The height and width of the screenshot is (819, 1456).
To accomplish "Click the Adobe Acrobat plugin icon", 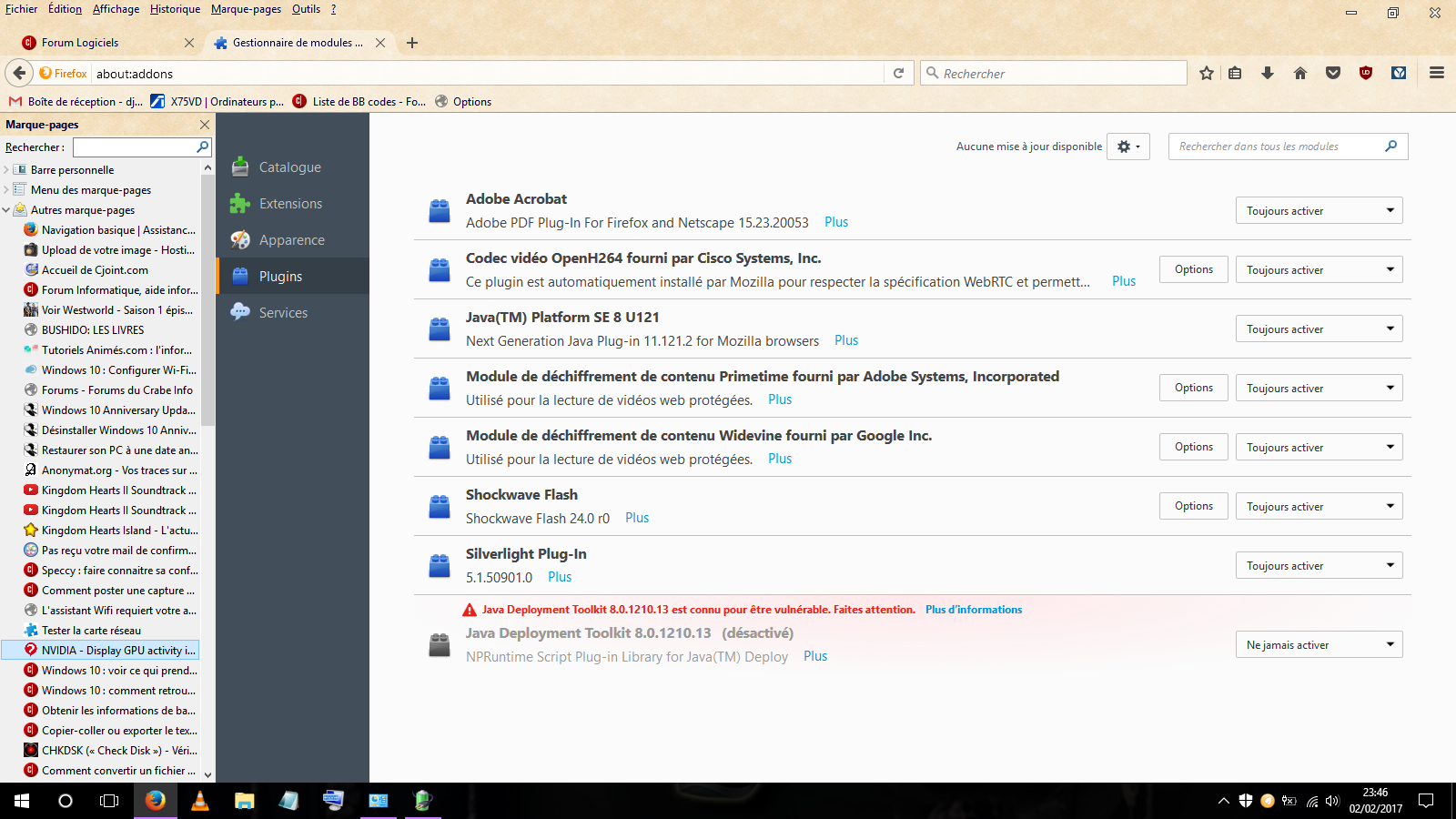I will pyautogui.click(x=440, y=211).
